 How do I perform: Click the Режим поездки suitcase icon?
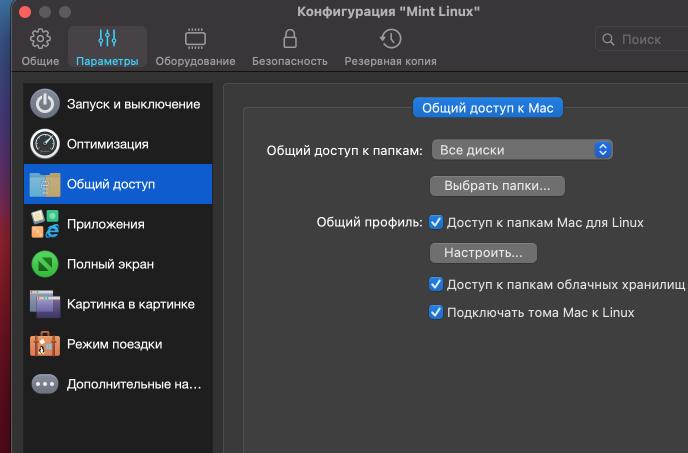45,344
